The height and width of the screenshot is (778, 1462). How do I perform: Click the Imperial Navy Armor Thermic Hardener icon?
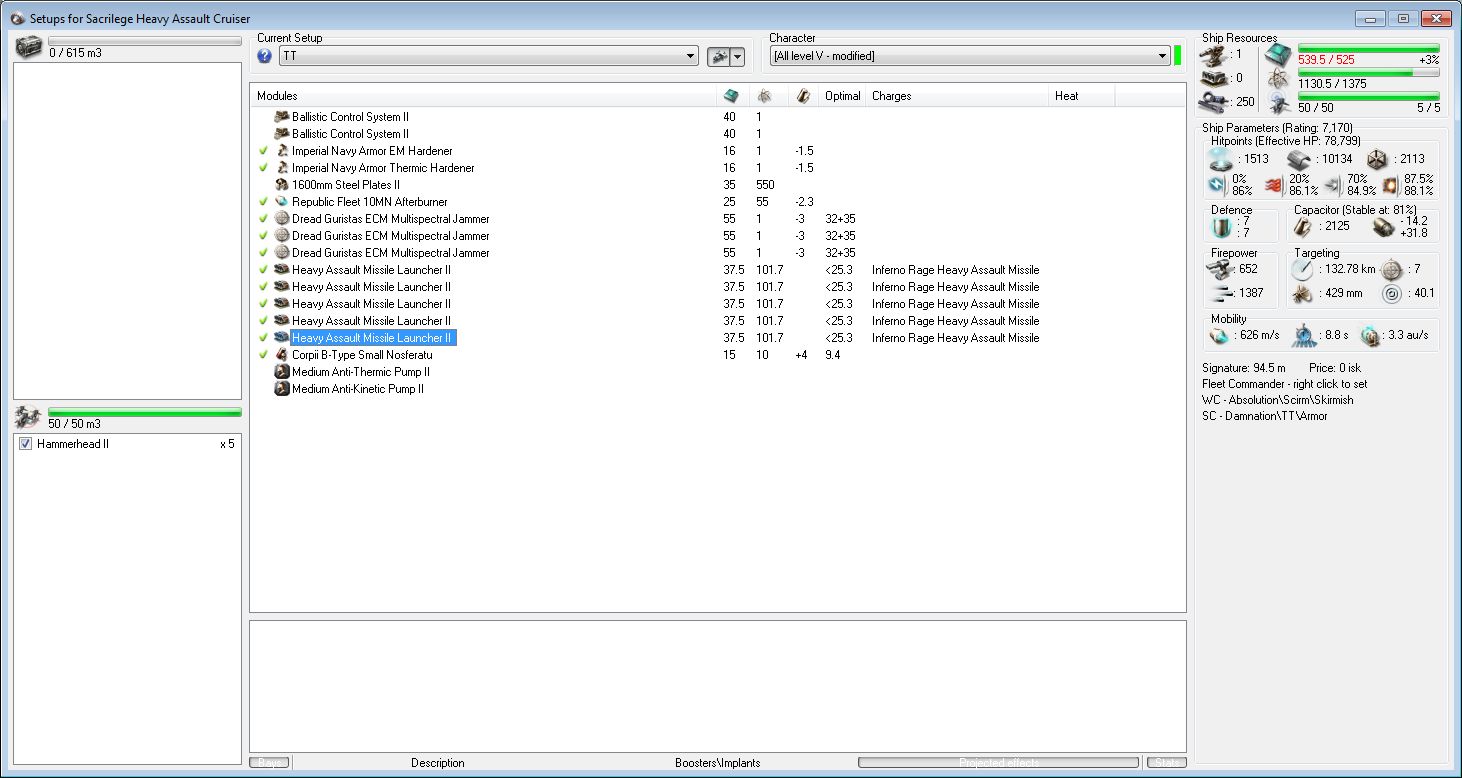282,168
